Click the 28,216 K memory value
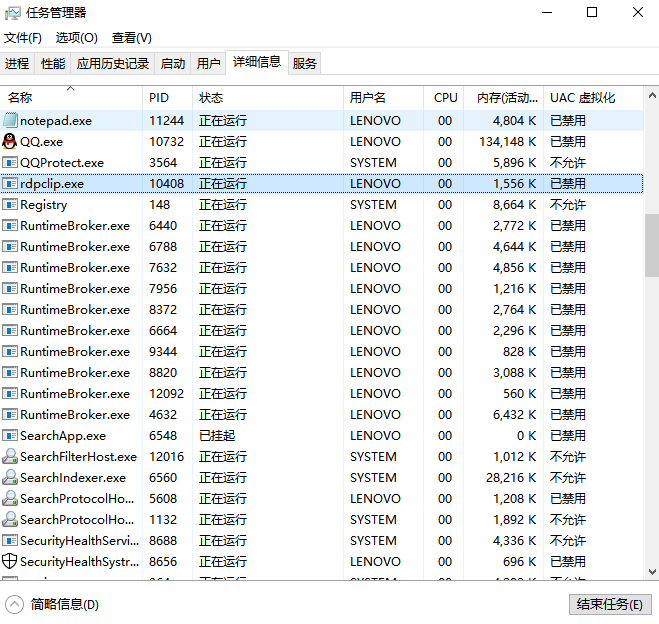The height and width of the screenshot is (624, 659). tap(511, 478)
